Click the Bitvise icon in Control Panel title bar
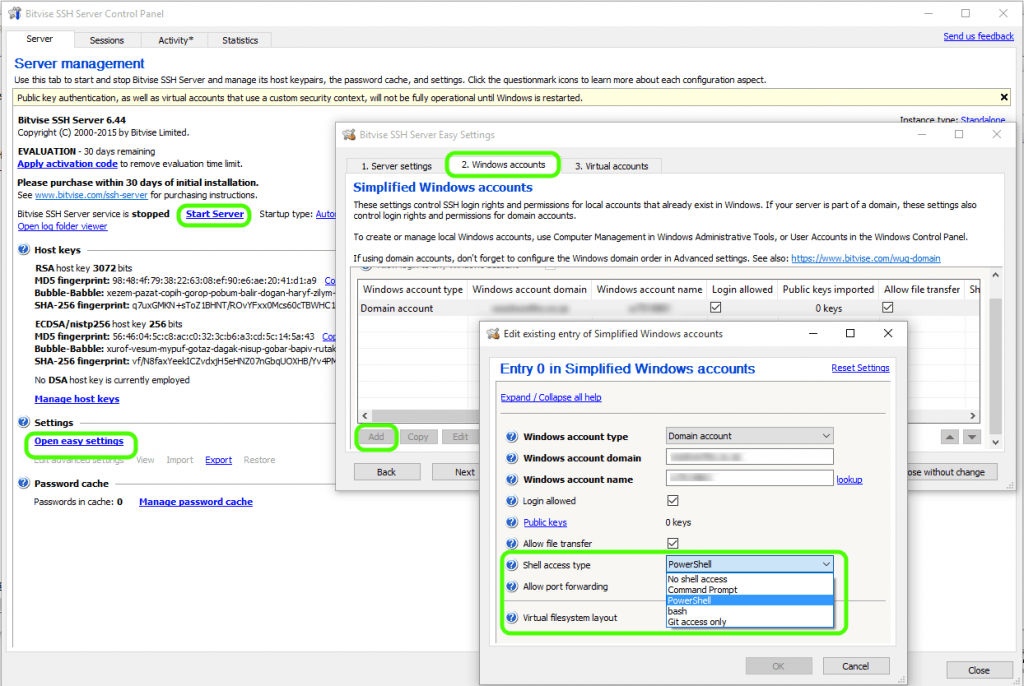The height and width of the screenshot is (686, 1024). pos(14,13)
